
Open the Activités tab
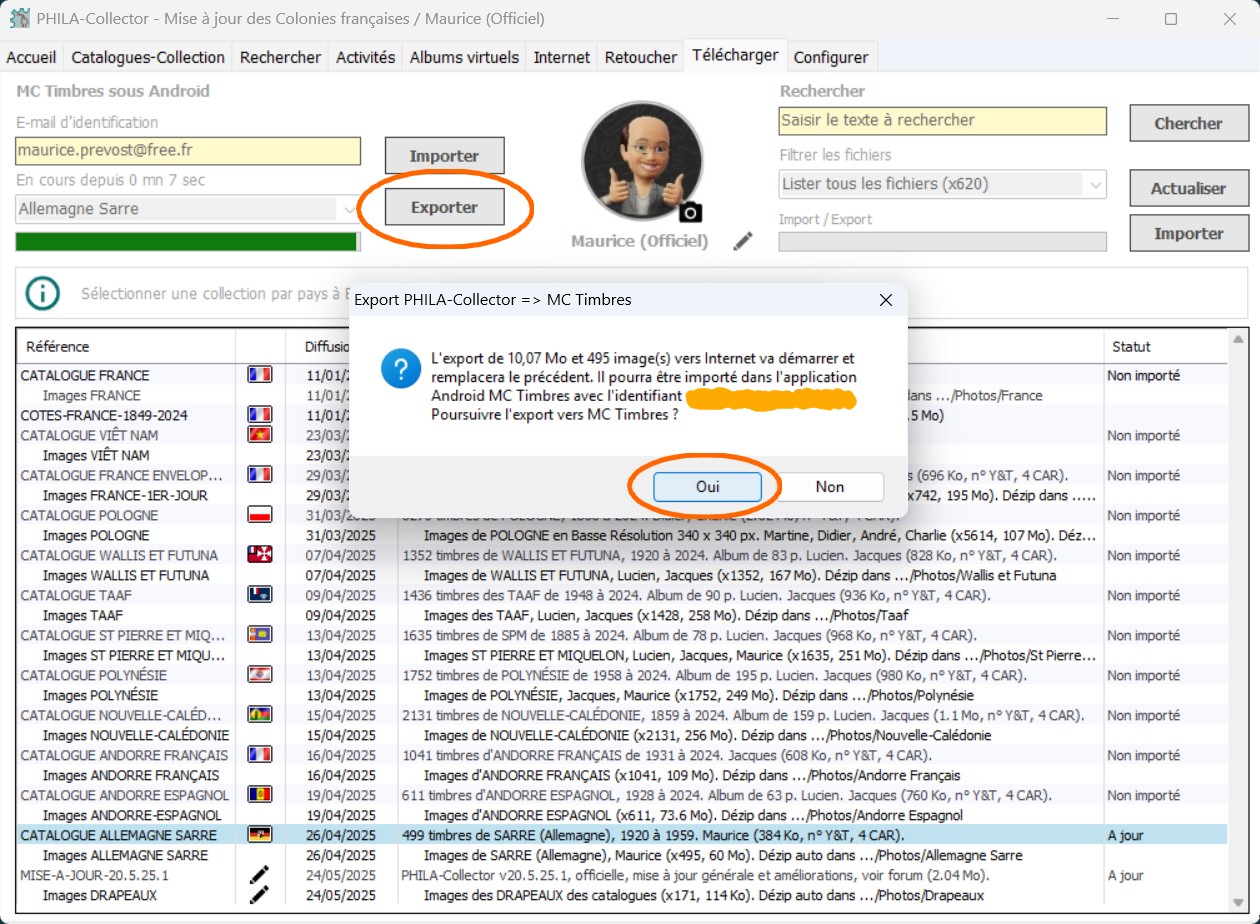pyautogui.click(x=365, y=57)
